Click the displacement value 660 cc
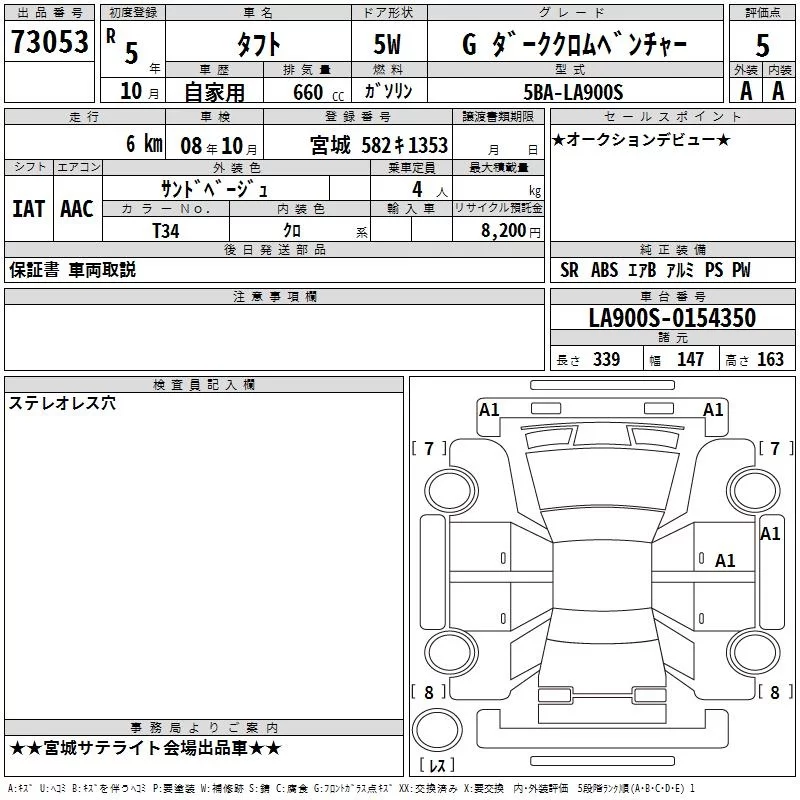 (318, 93)
